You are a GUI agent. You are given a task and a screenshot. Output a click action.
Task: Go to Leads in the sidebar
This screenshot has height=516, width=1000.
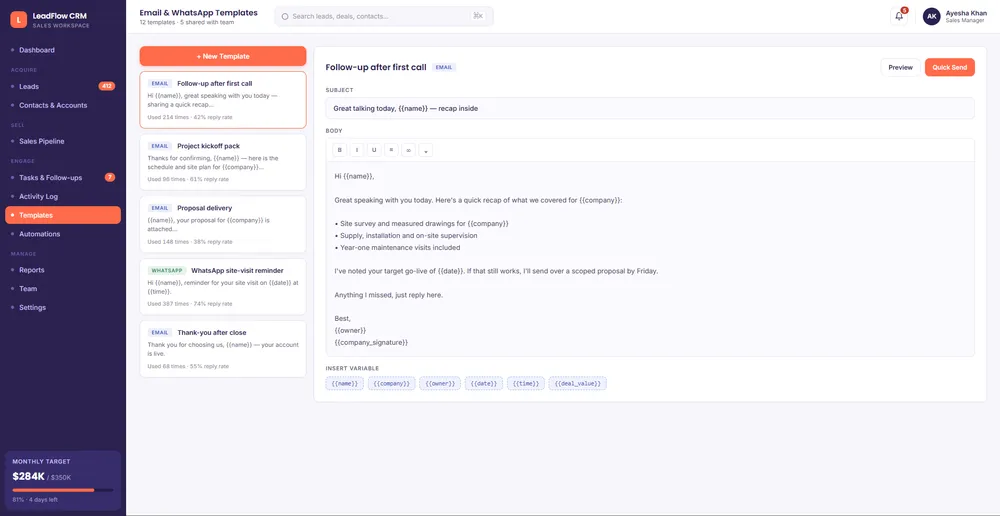point(62,86)
